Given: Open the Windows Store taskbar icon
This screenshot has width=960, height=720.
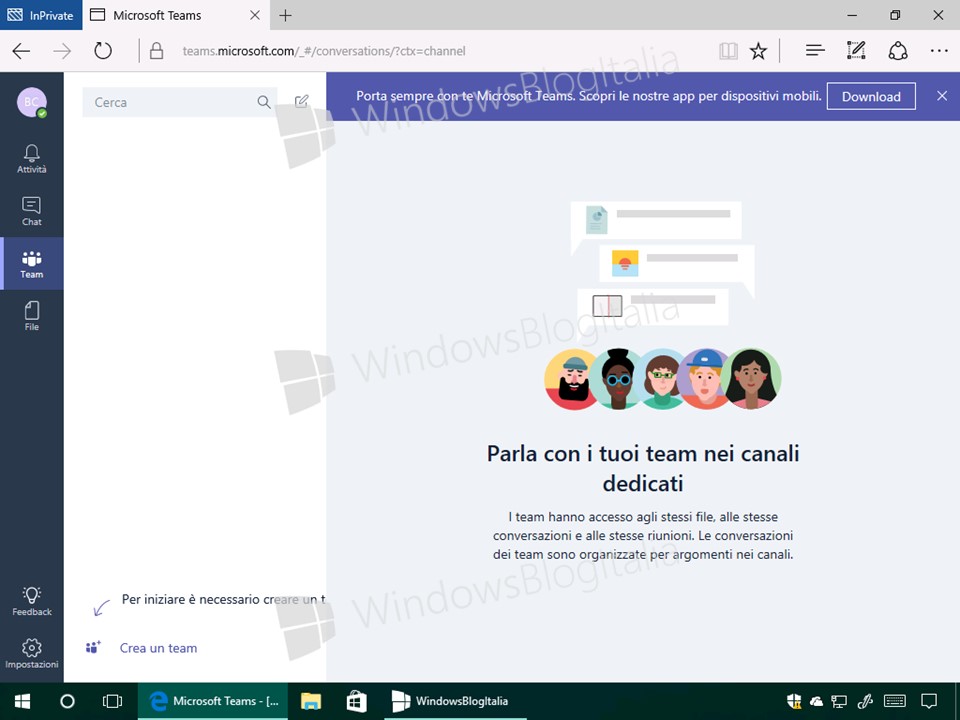Looking at the screenshot, I should click(x=356, y=701).
